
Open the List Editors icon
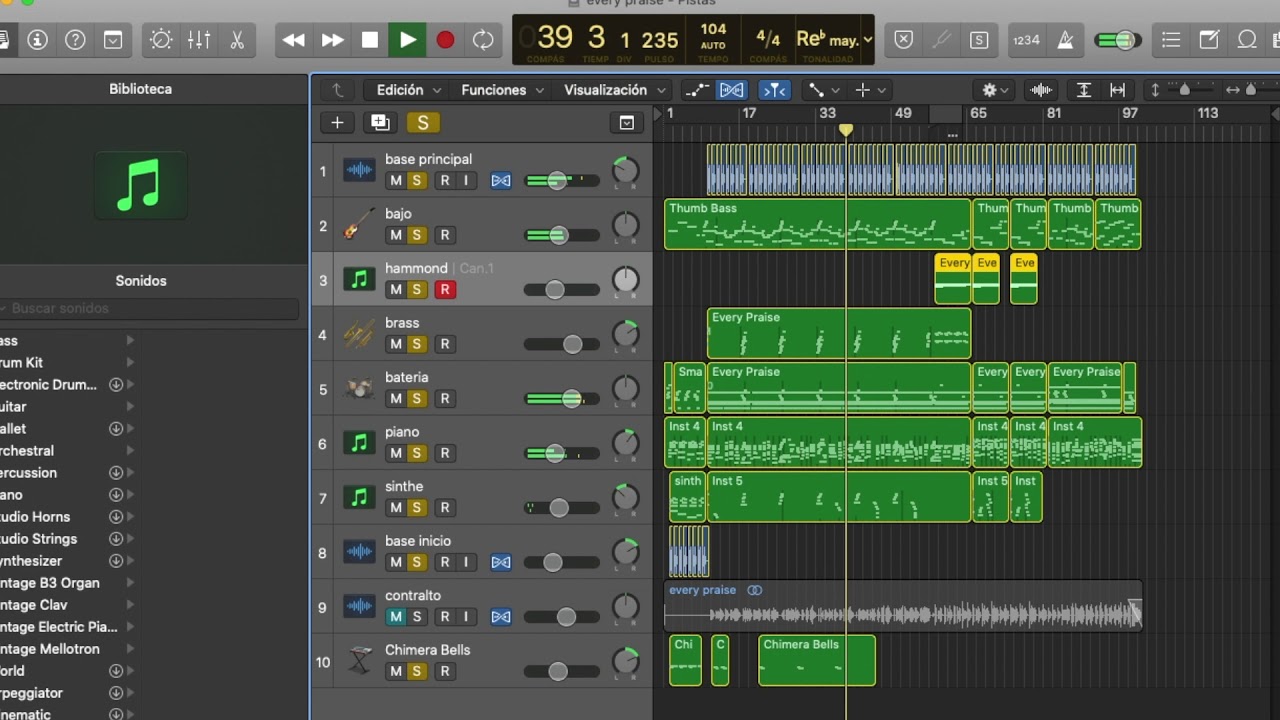click(1171, 40)
